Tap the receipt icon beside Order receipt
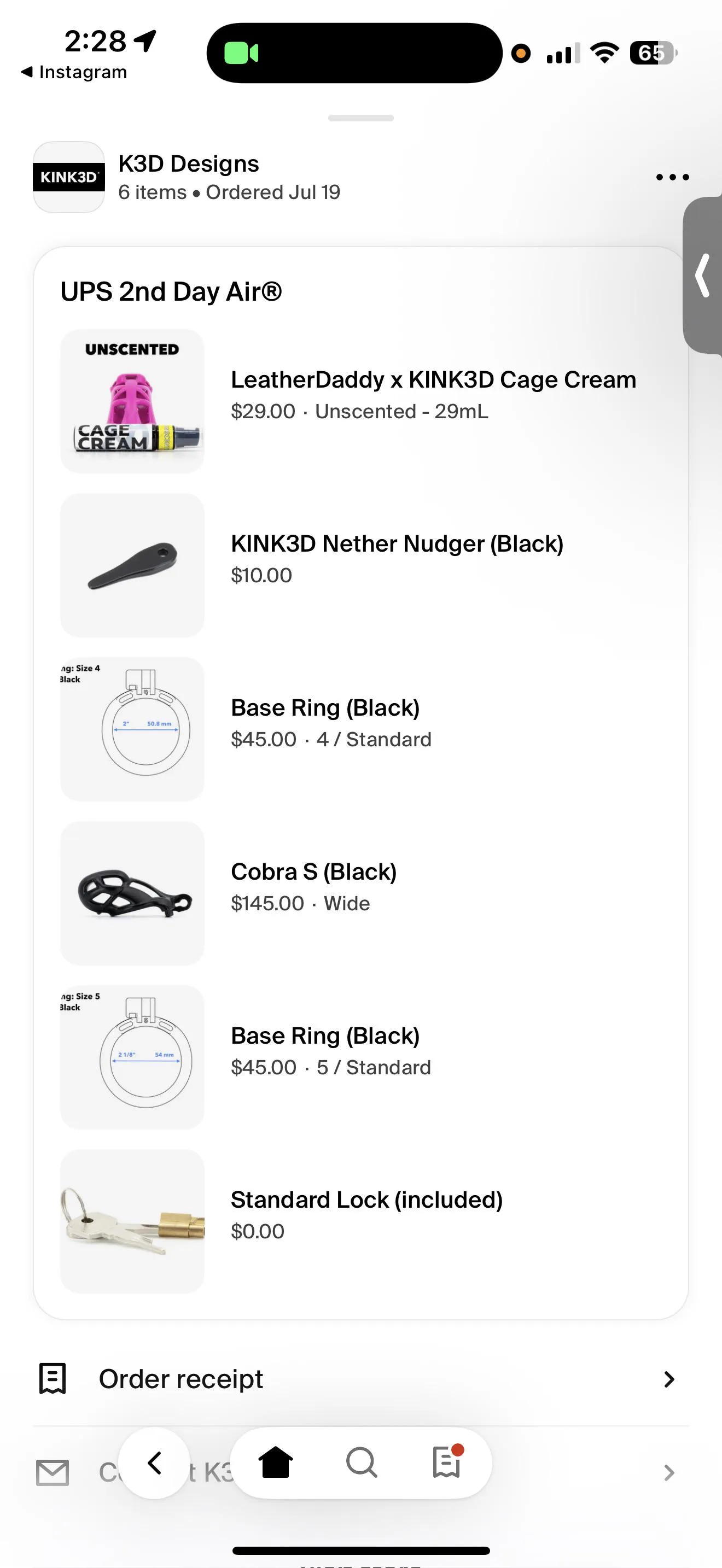 pyautogui.click(x=53, y=1379)
